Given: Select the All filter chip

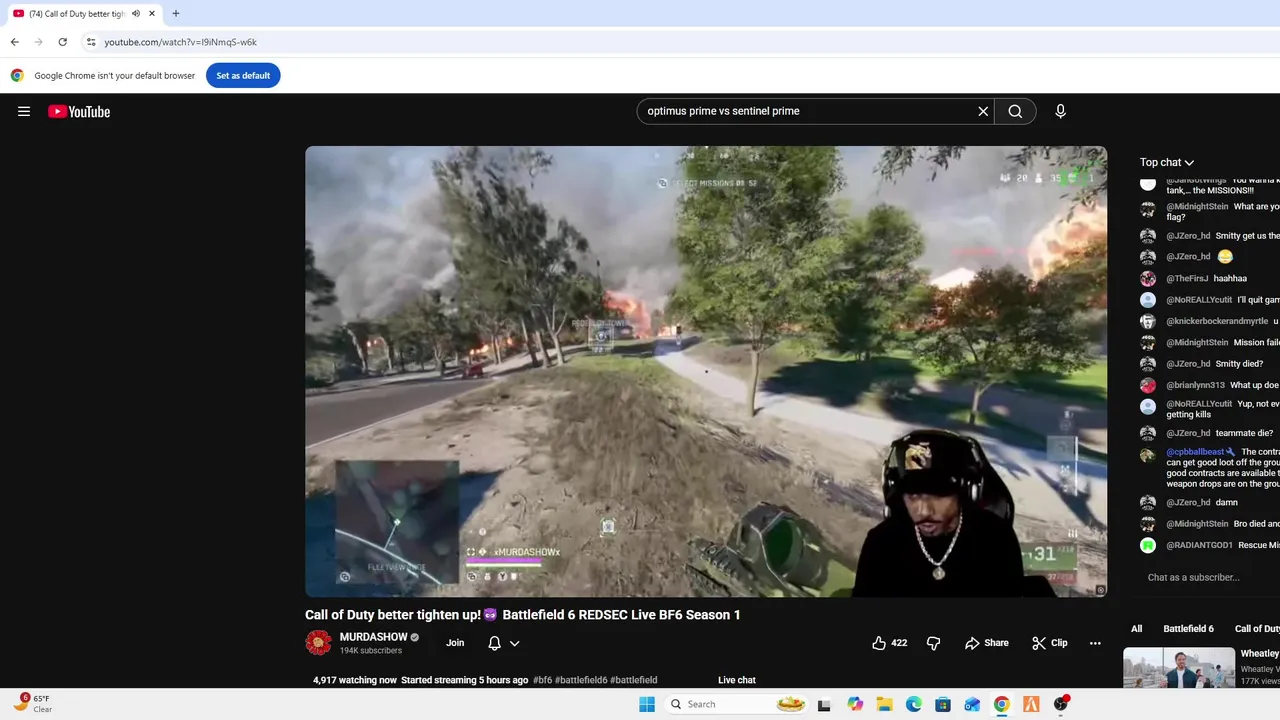Looking at the screenshot, I should (x=1136, y=628).
